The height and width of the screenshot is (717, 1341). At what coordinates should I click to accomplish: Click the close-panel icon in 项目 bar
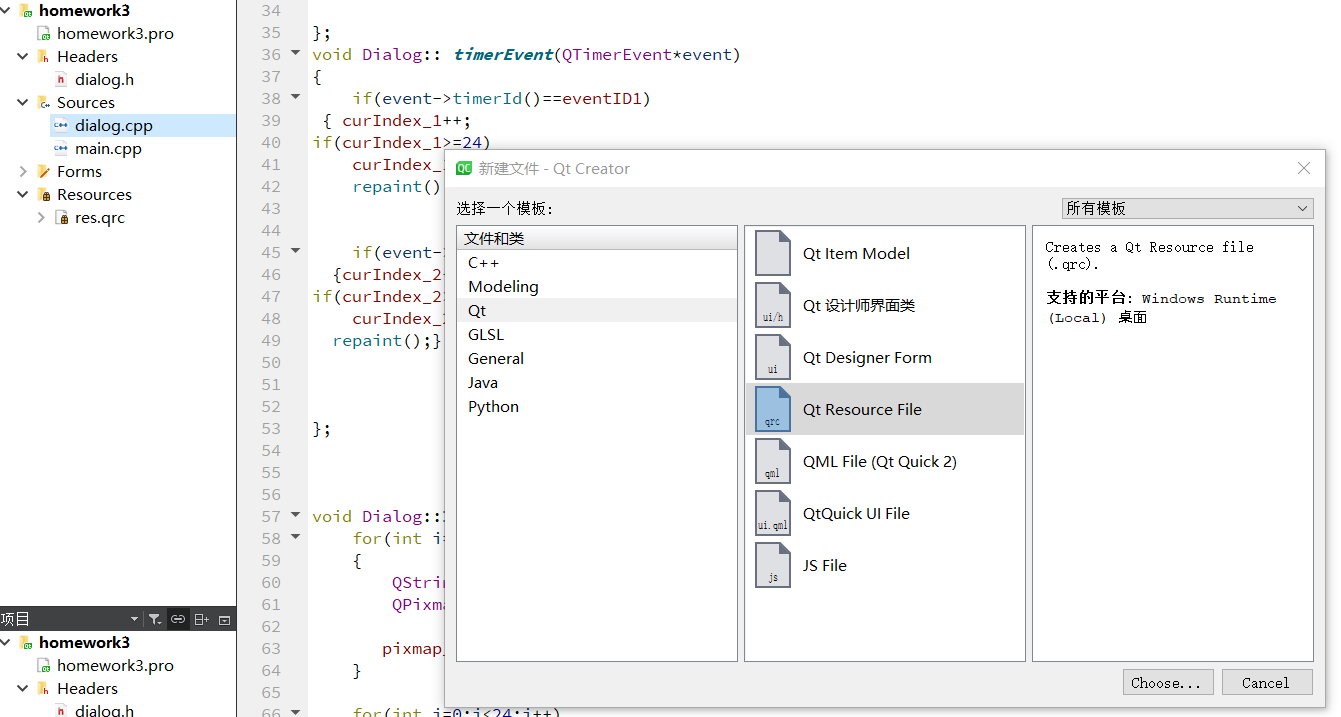[x=224, y=619]
